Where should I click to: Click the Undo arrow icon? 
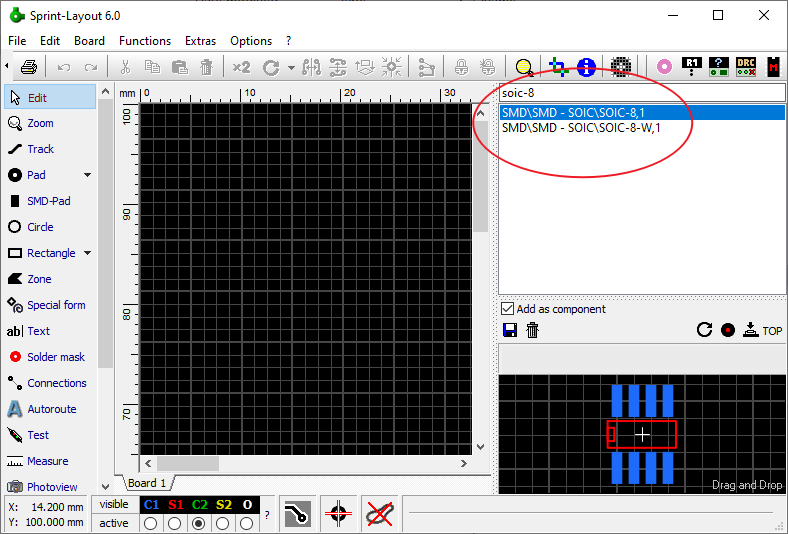coord(64,67)
